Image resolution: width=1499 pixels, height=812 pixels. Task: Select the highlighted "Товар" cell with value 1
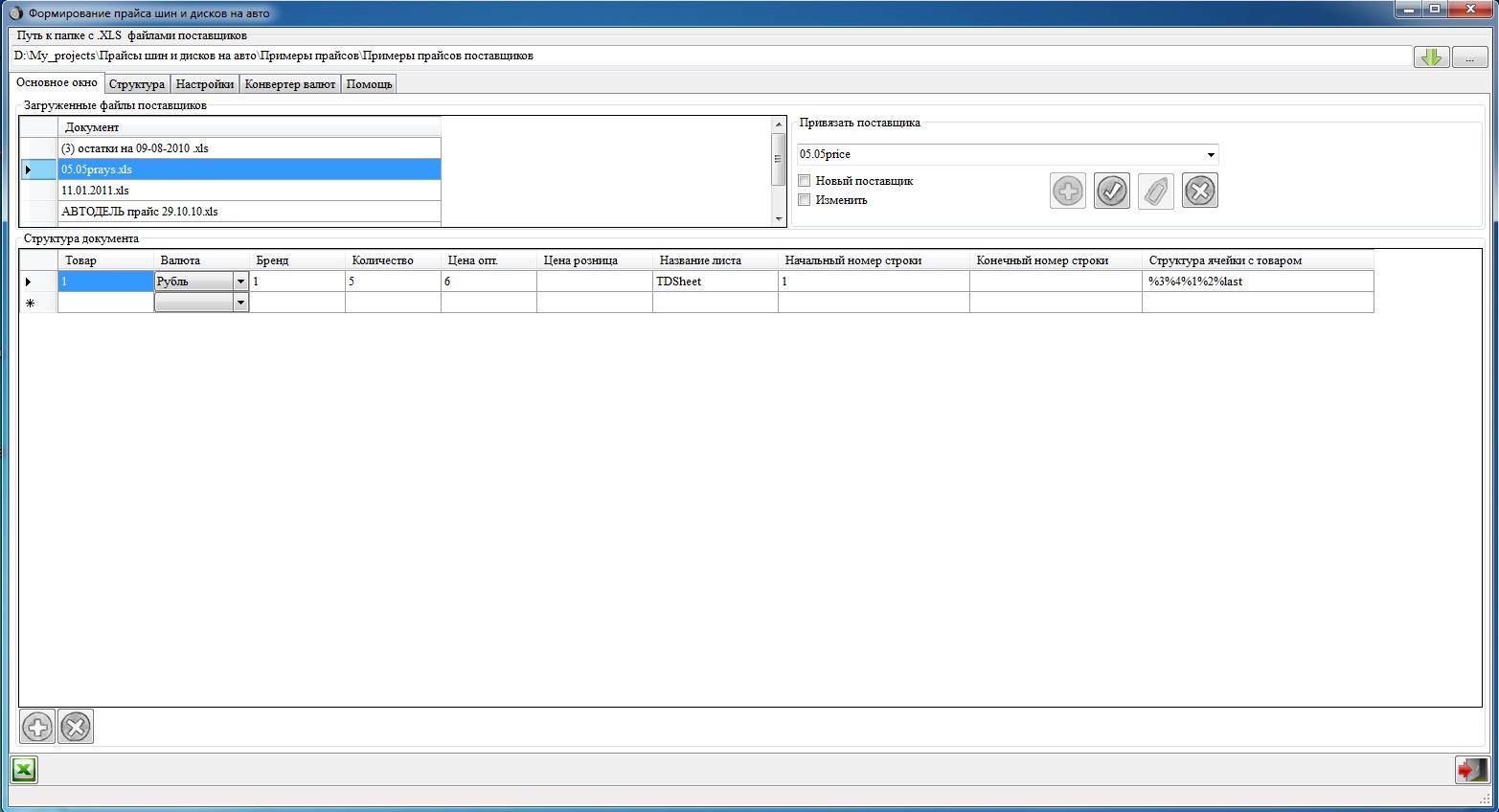105,282
